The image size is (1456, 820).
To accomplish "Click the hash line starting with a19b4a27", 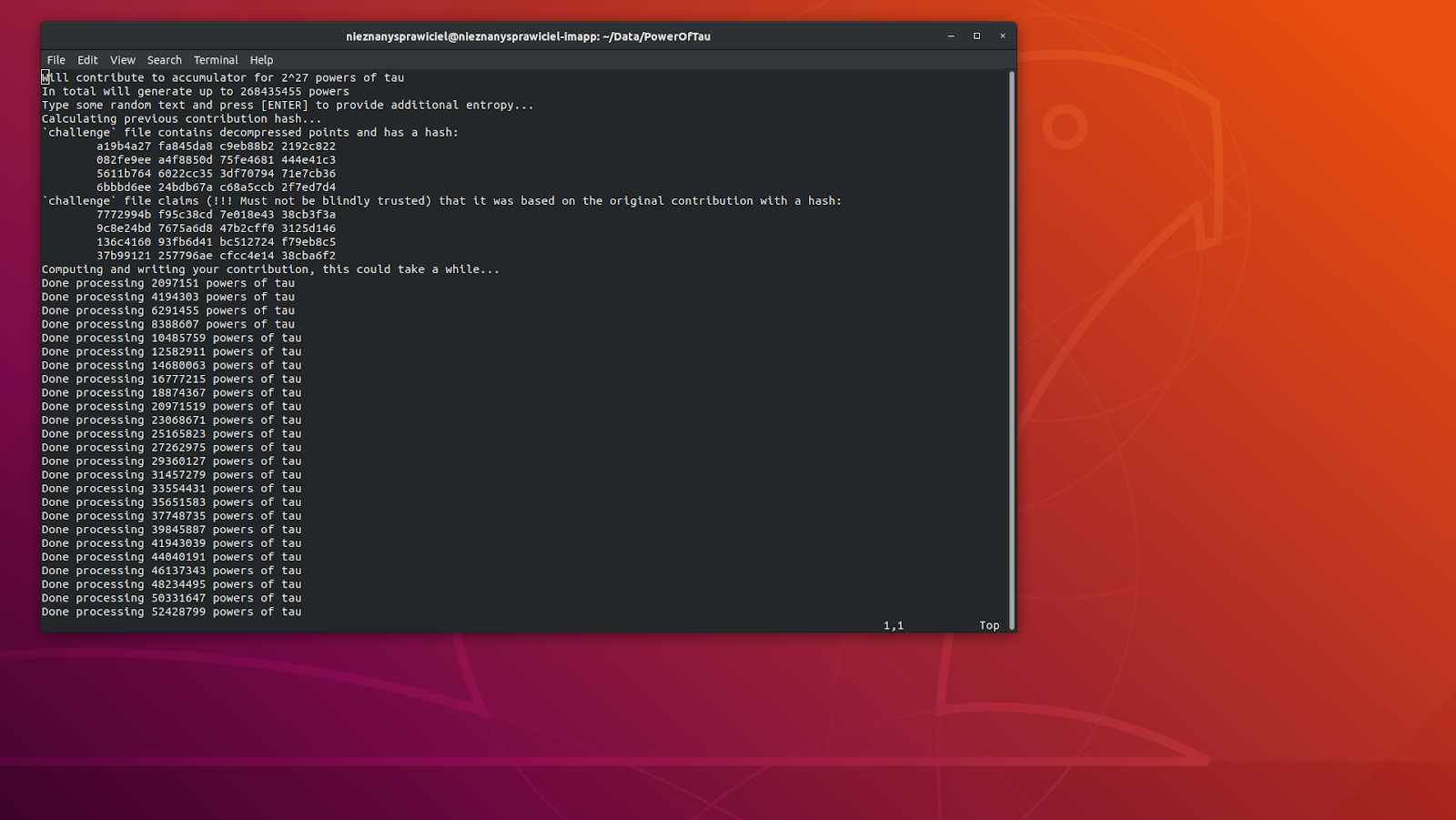I will (x=216, y=147).
